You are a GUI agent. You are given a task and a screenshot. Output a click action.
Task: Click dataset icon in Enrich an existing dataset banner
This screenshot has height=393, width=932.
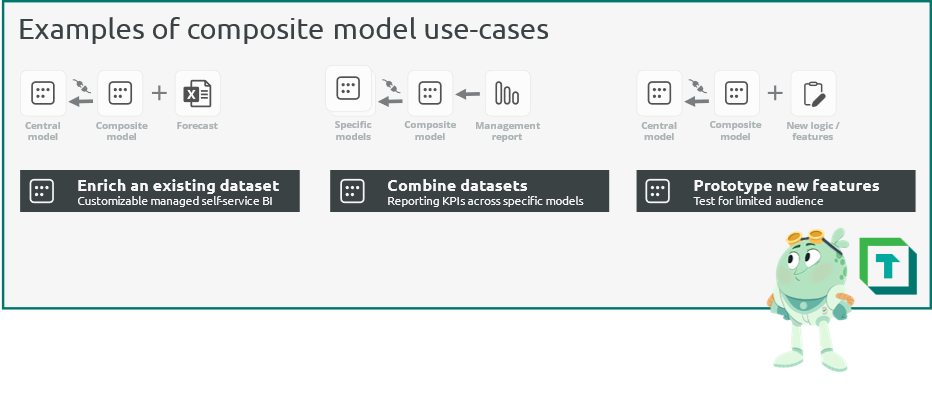click(x=42, y=191)
